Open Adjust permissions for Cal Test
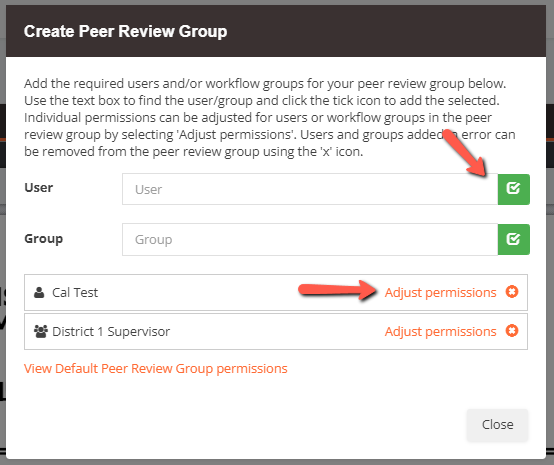Viewport: 554px width, 465px height. (x=440, y=293)
